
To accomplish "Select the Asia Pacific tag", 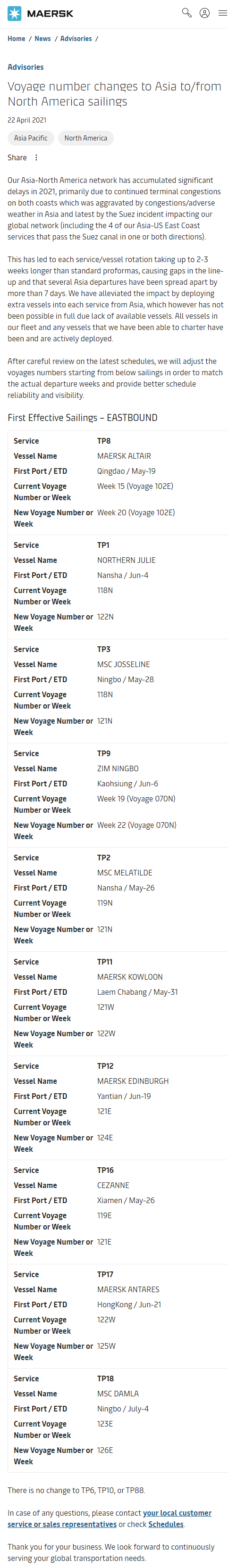I will coord(31,138).
